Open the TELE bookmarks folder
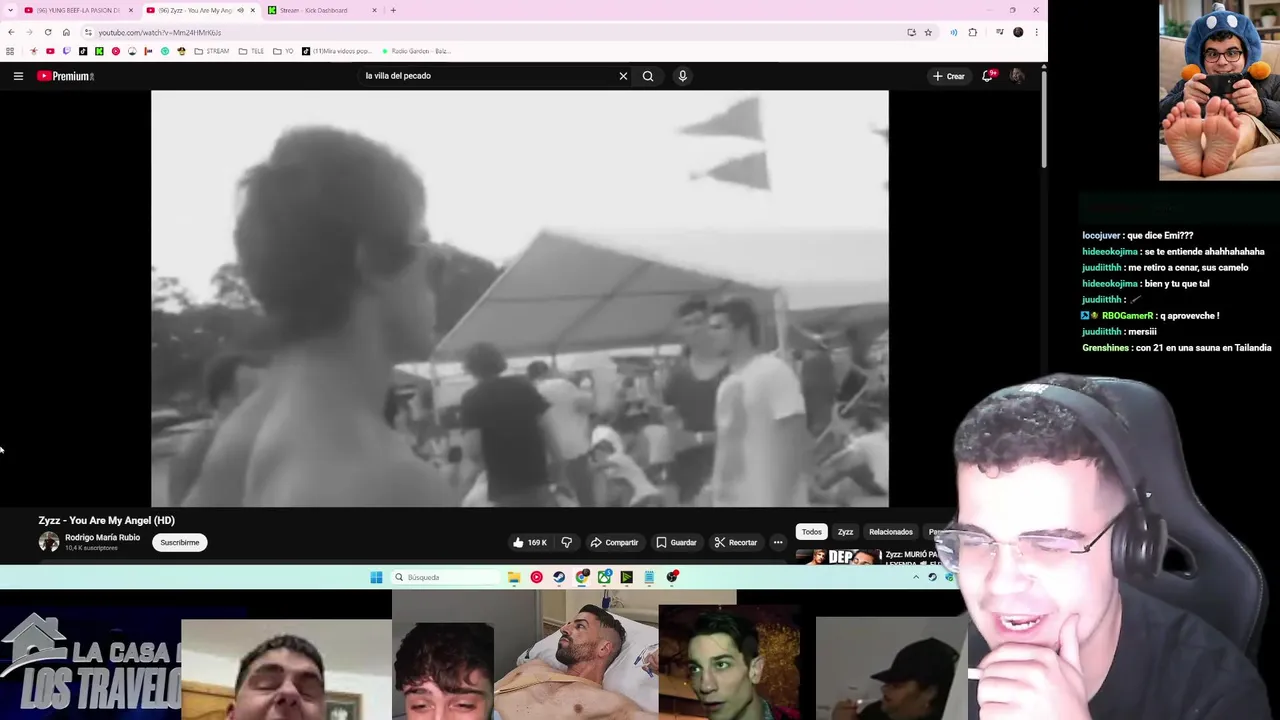Image resolution: width=1280 pixels, height=720 pixels. point(252,51)
